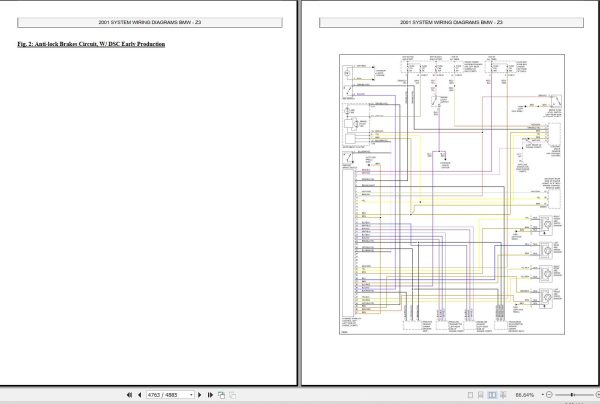
Task: Select two-page facing view
Action: pos(492,395)
